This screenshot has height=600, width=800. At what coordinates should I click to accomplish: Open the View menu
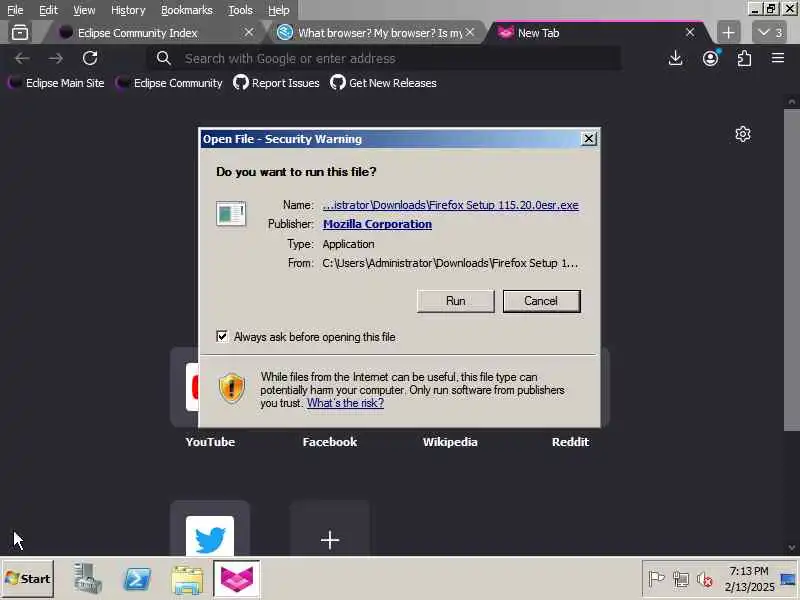(x=84, y=10)
